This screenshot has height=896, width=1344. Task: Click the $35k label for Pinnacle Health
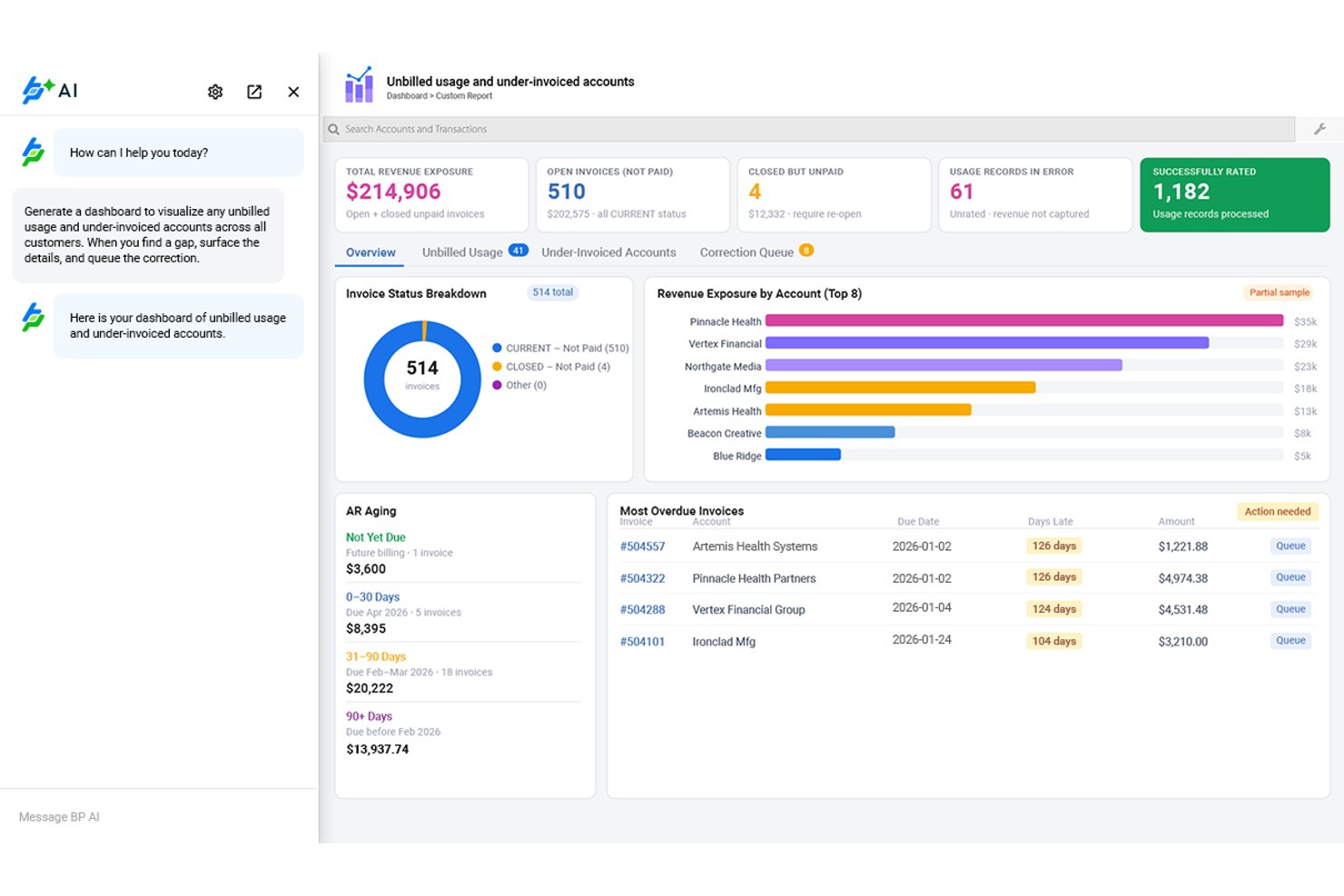(1305, 321)
